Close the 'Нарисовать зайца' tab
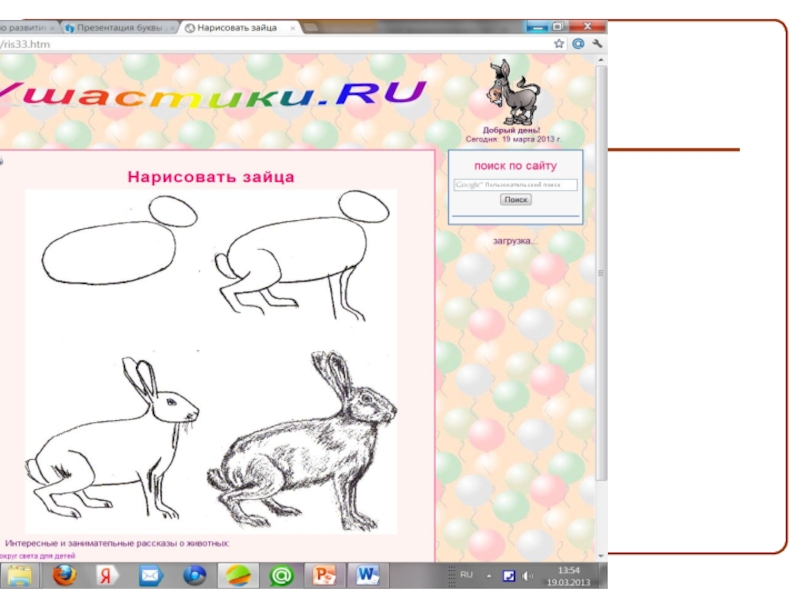The height and width of the screenshot is (600, 800). point(291,28)
